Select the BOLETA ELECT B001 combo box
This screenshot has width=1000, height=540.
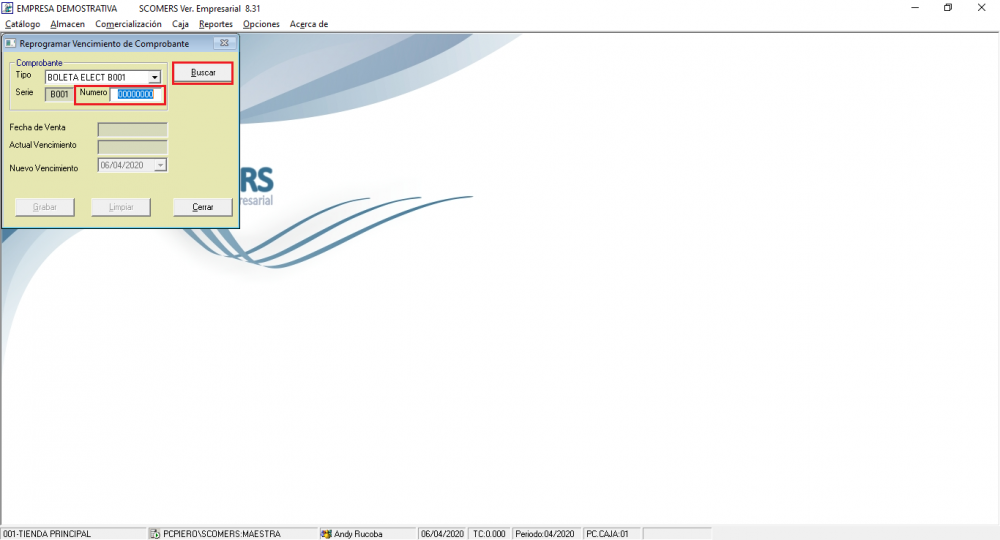pyautogui.click(x=103, y=77)
